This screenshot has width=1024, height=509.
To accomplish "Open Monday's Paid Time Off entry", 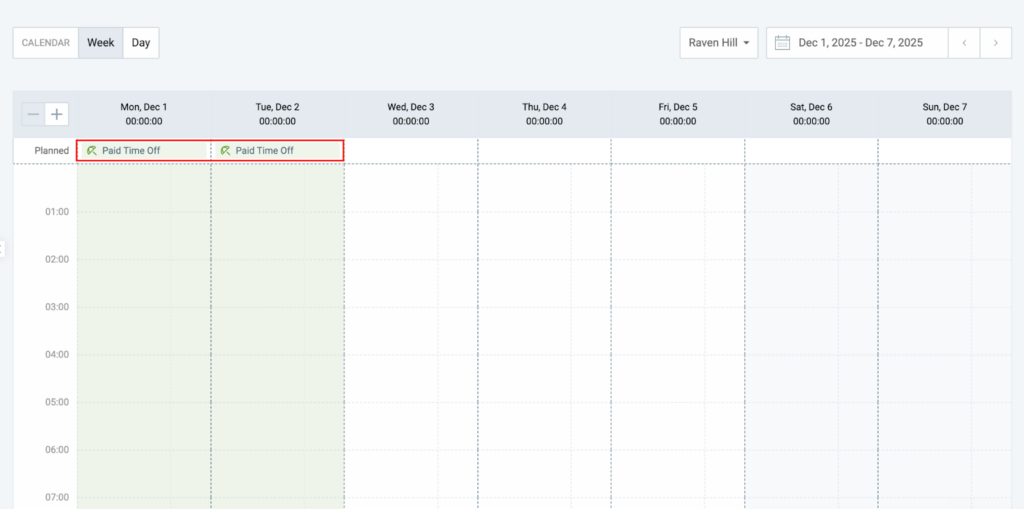I will [131, 151].
